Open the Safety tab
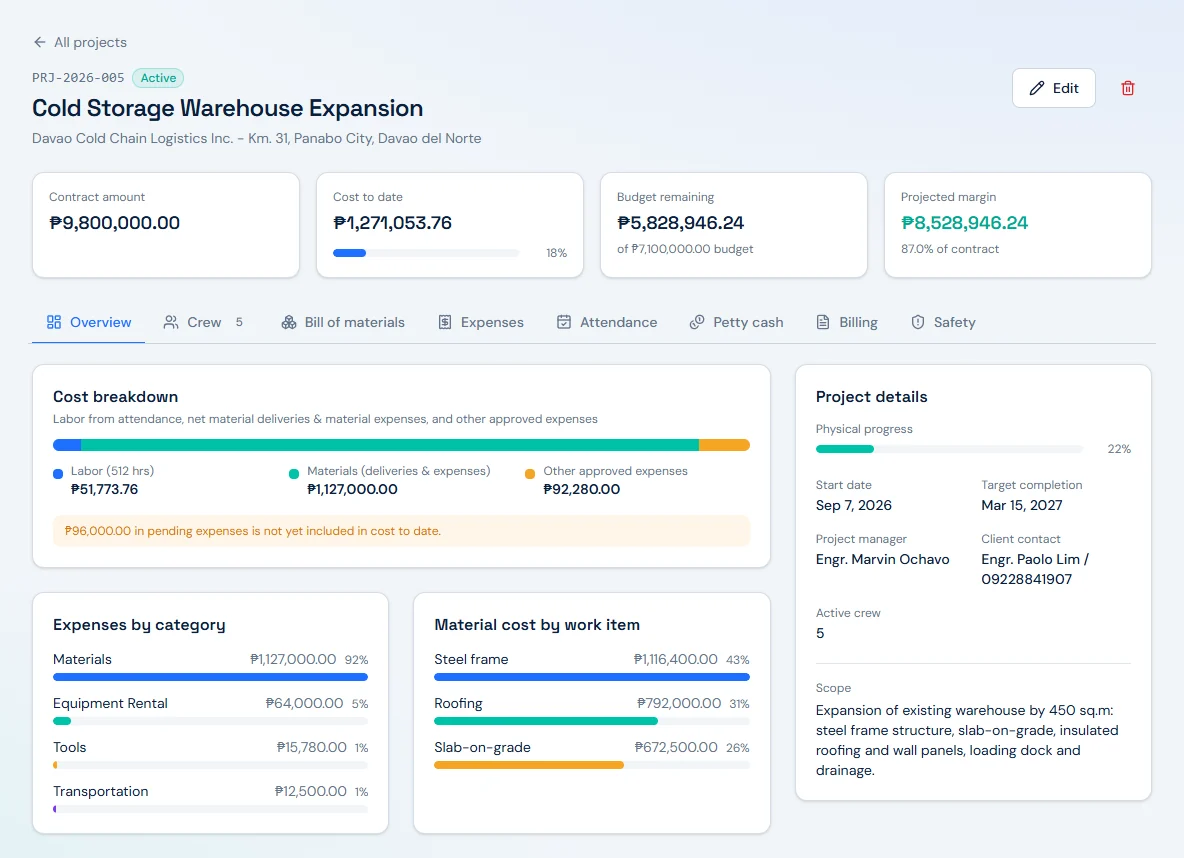 943,323
